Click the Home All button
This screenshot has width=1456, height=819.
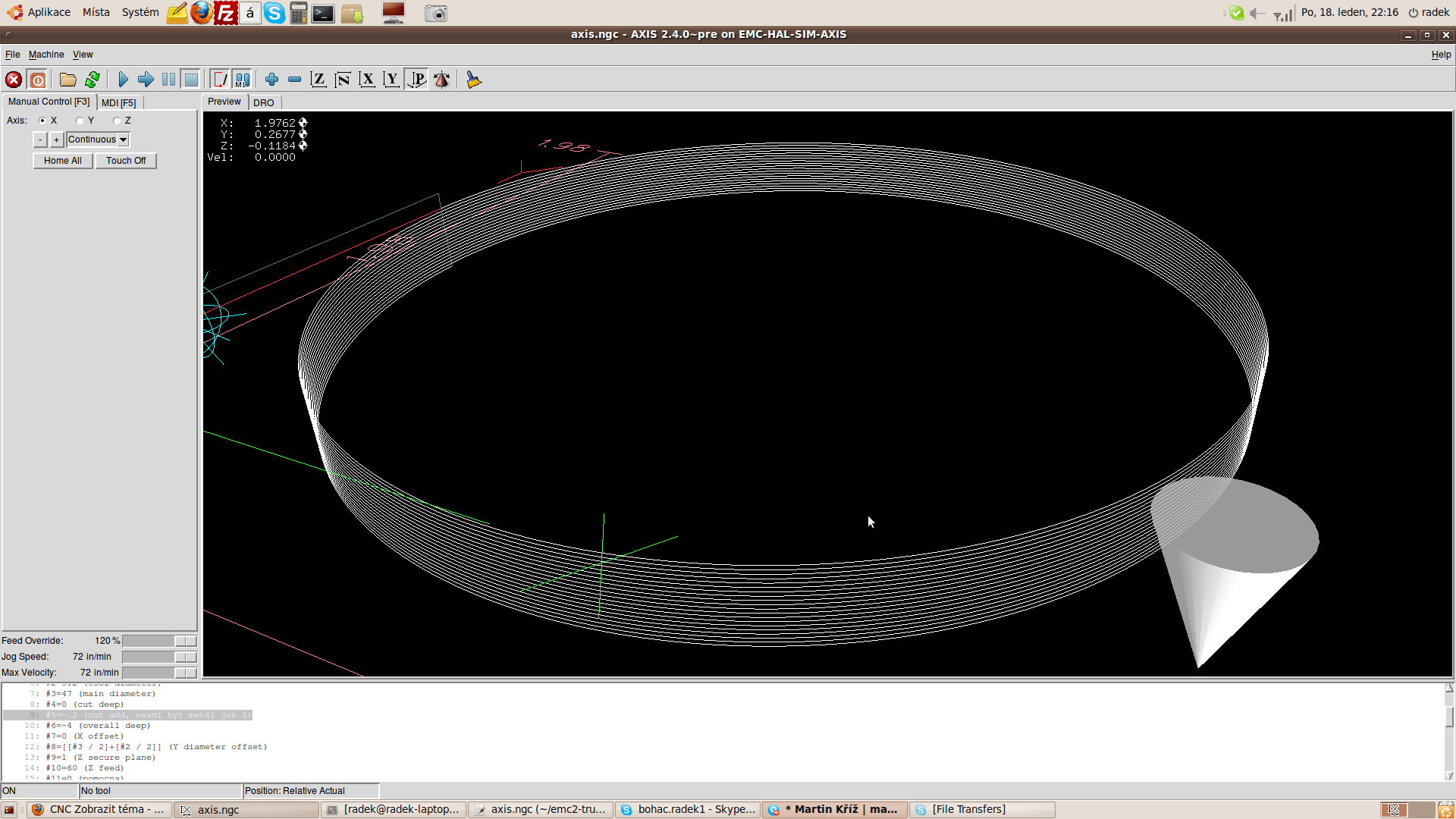pyautogui.click(x=62, y=161)
